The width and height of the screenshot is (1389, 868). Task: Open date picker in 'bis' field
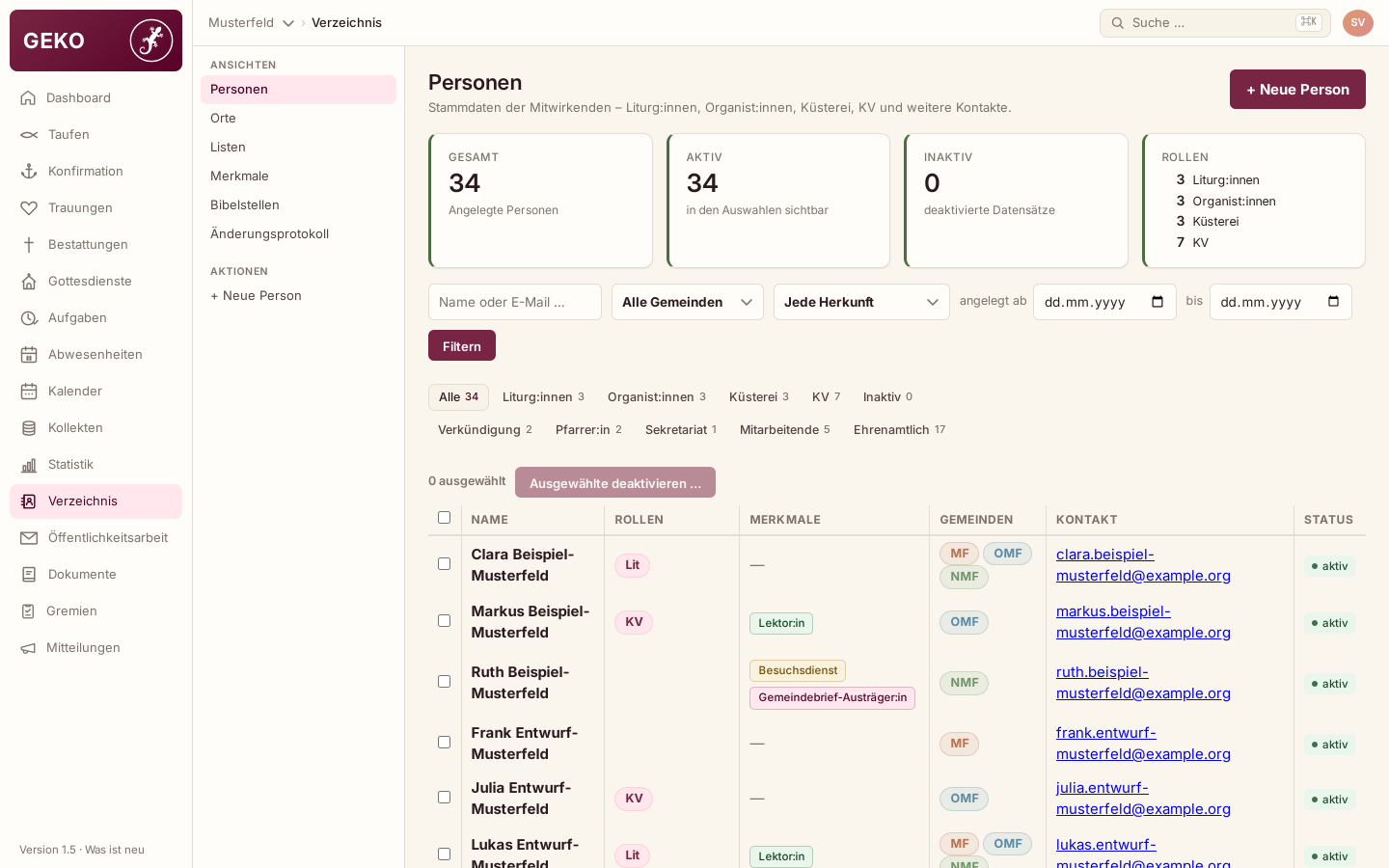coord(1333,302)
